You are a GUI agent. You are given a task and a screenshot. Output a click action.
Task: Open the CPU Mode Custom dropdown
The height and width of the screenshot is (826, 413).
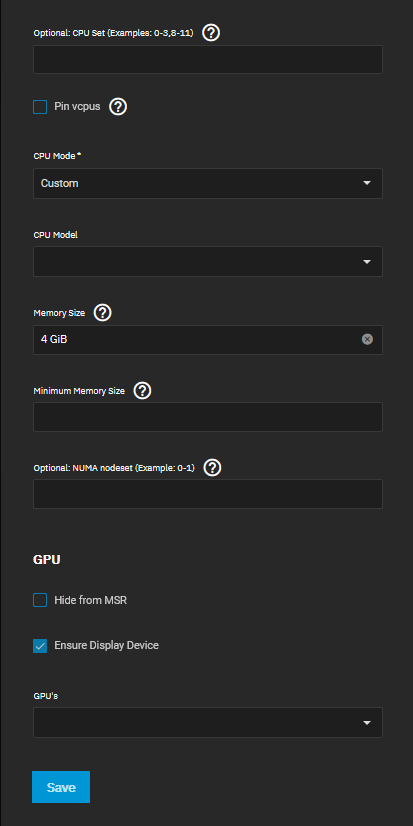click(x=208, y=183)
